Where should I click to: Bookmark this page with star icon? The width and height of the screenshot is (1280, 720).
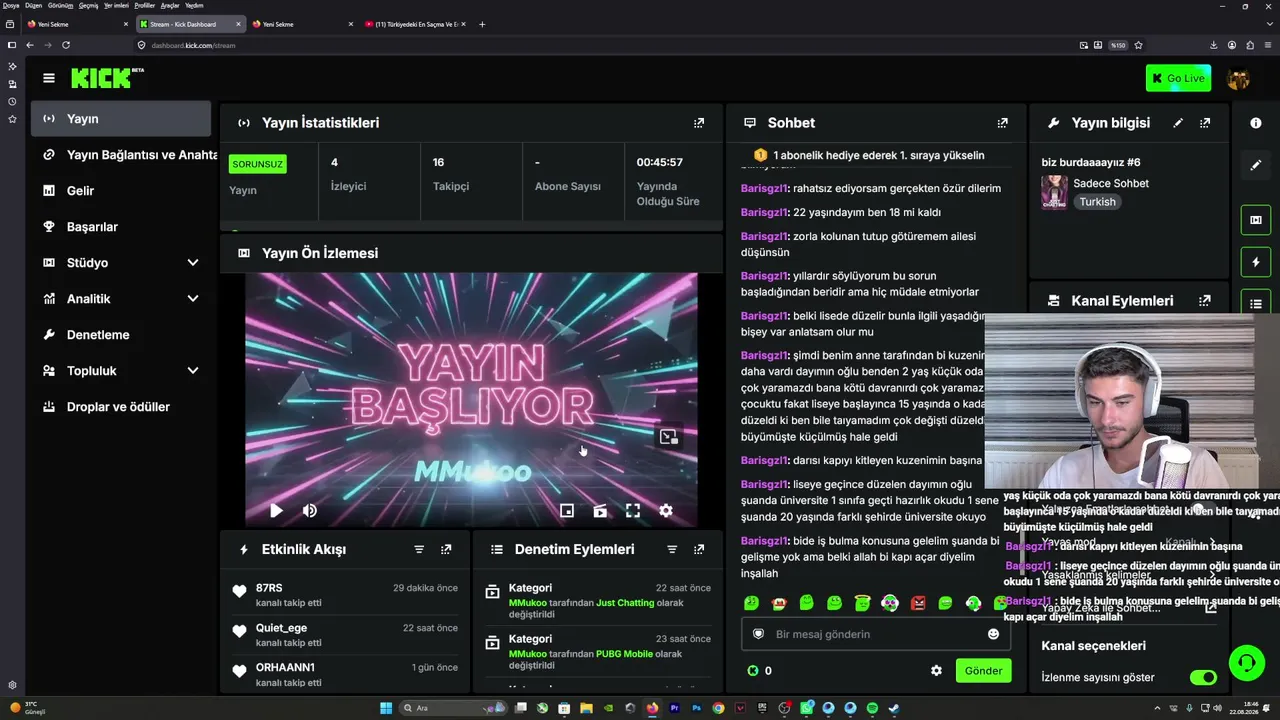[1138, 45]
